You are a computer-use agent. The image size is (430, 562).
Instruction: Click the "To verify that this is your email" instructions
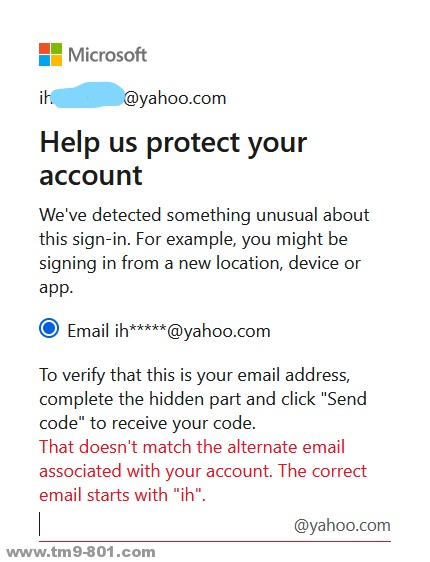[203, 399]
